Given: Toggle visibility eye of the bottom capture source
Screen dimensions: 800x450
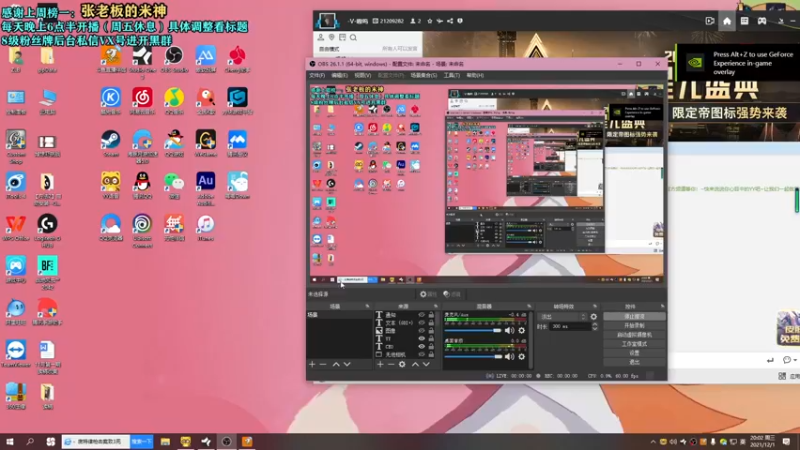Looking at the screenshot, I should 421,354.
